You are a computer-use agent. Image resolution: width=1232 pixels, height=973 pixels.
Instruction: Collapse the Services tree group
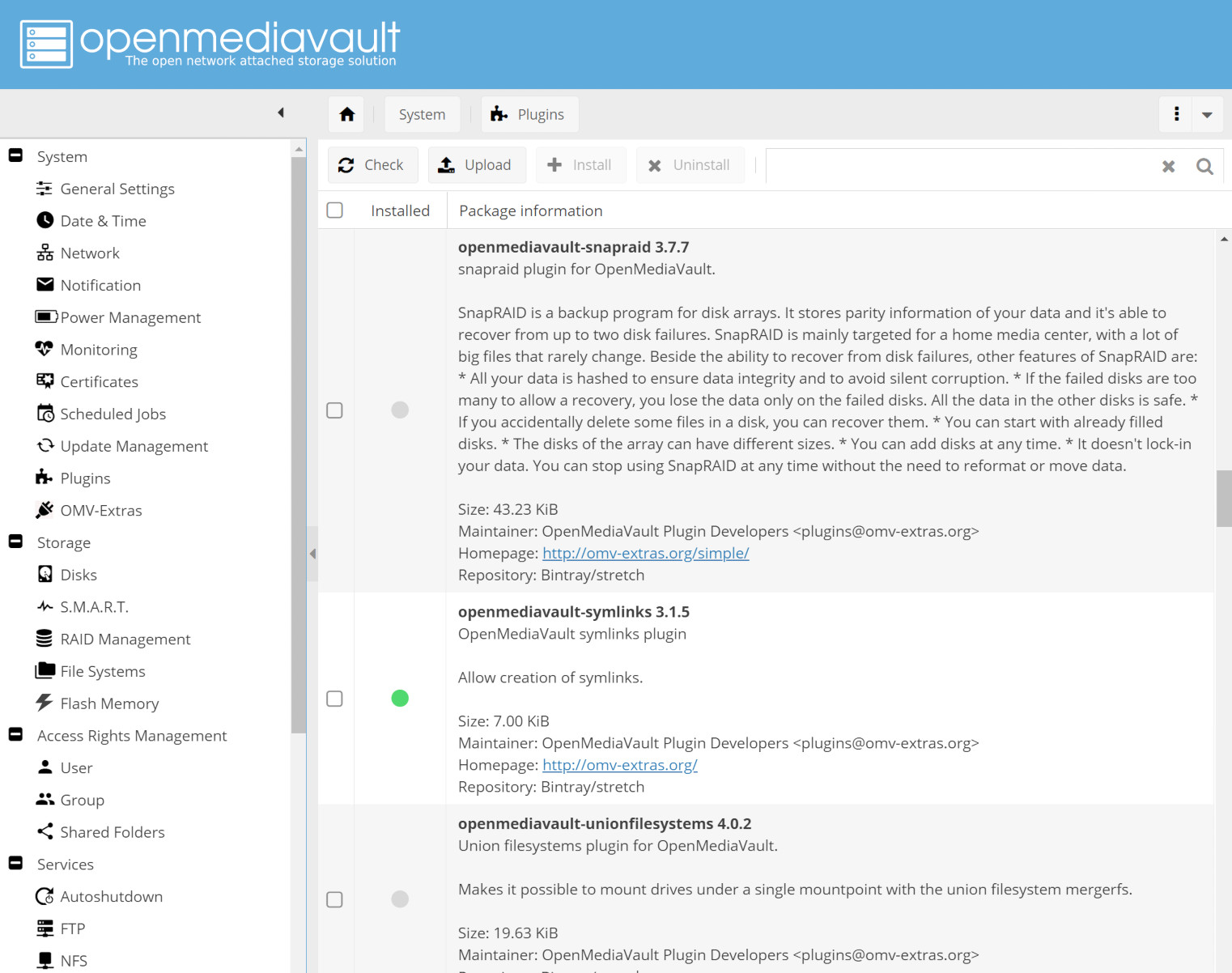15,863
